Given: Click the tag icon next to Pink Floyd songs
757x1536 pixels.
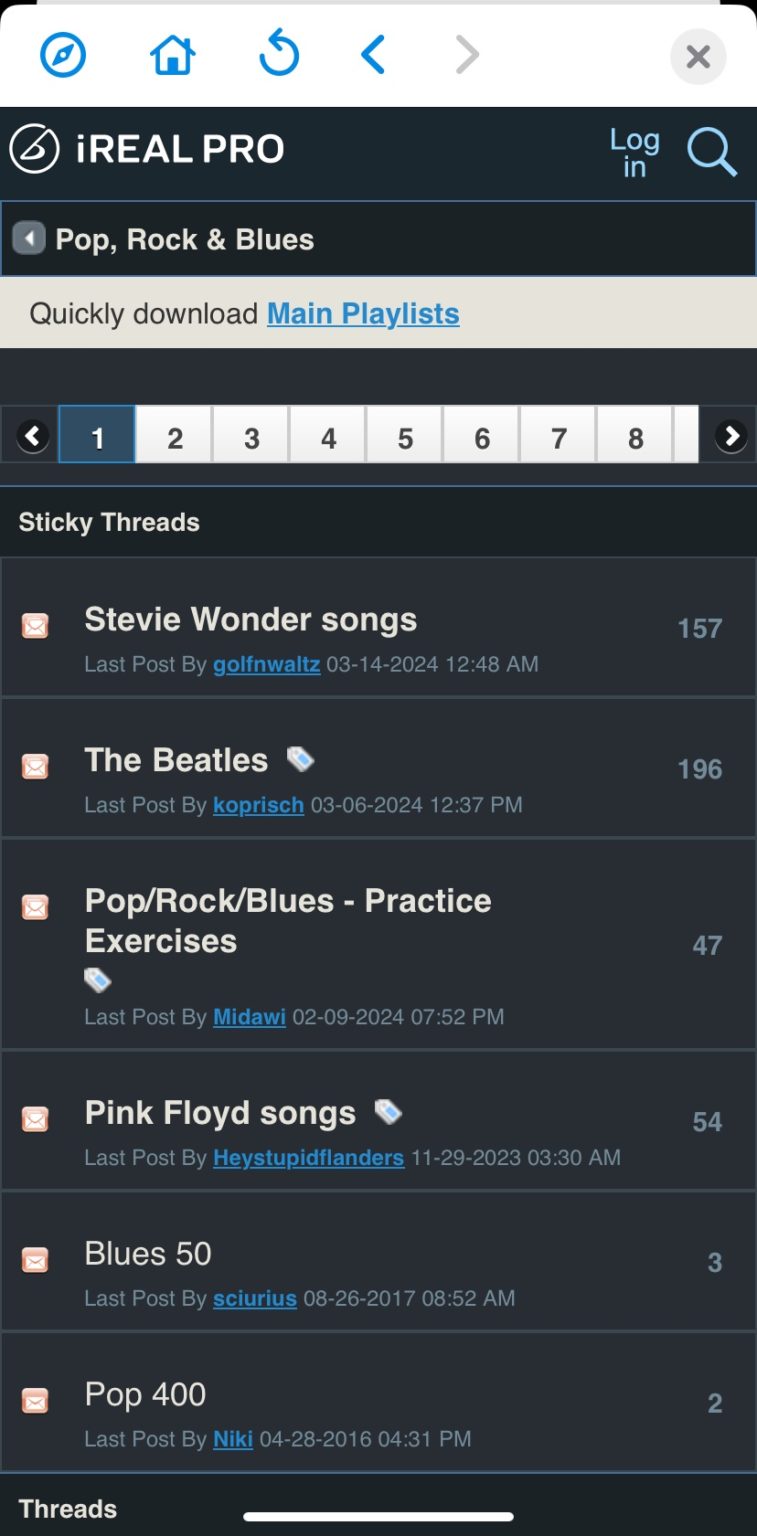Looking at the screenshot, I should click(388, 1112).
